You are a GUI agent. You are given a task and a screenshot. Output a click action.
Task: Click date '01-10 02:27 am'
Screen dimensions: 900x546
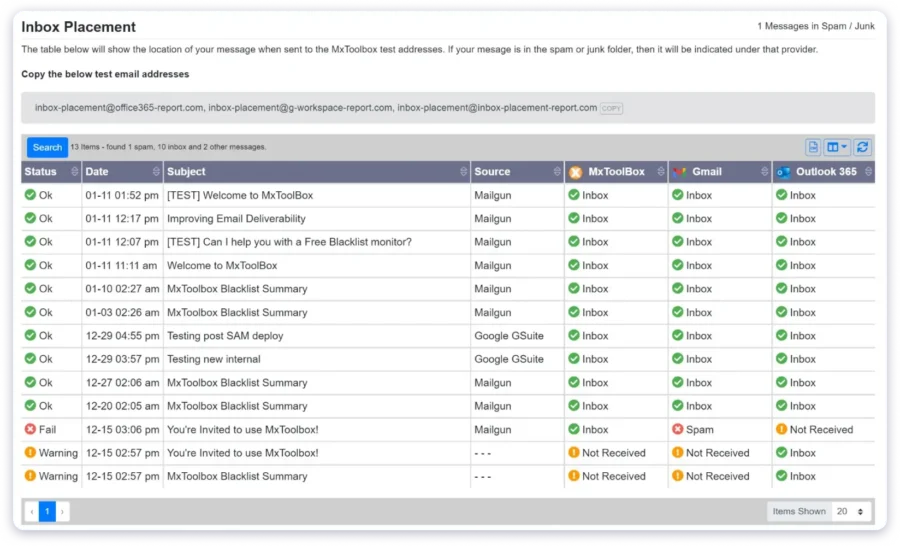click(x=122, y=289)
